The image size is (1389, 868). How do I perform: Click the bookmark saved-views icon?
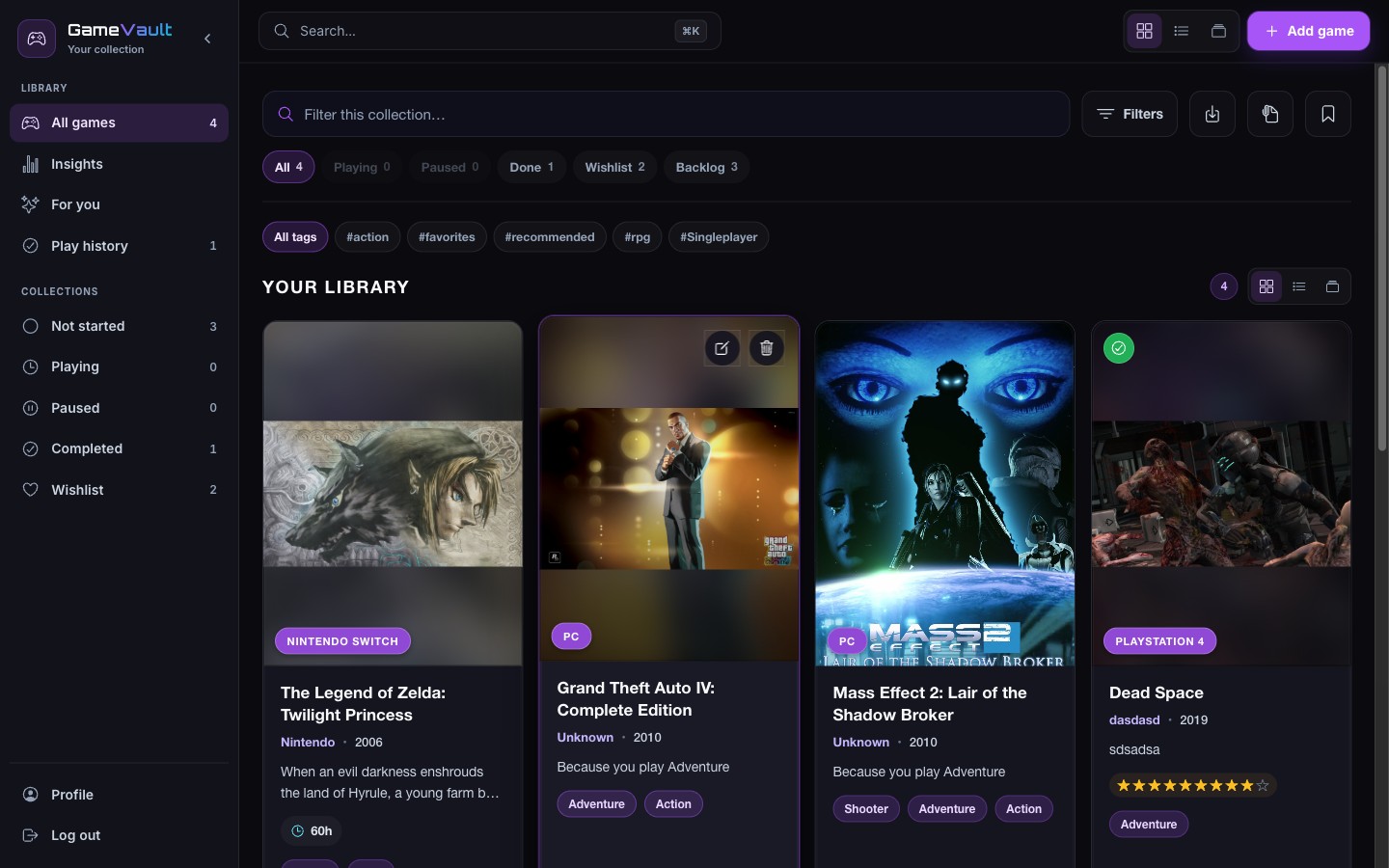[1328, 114]
